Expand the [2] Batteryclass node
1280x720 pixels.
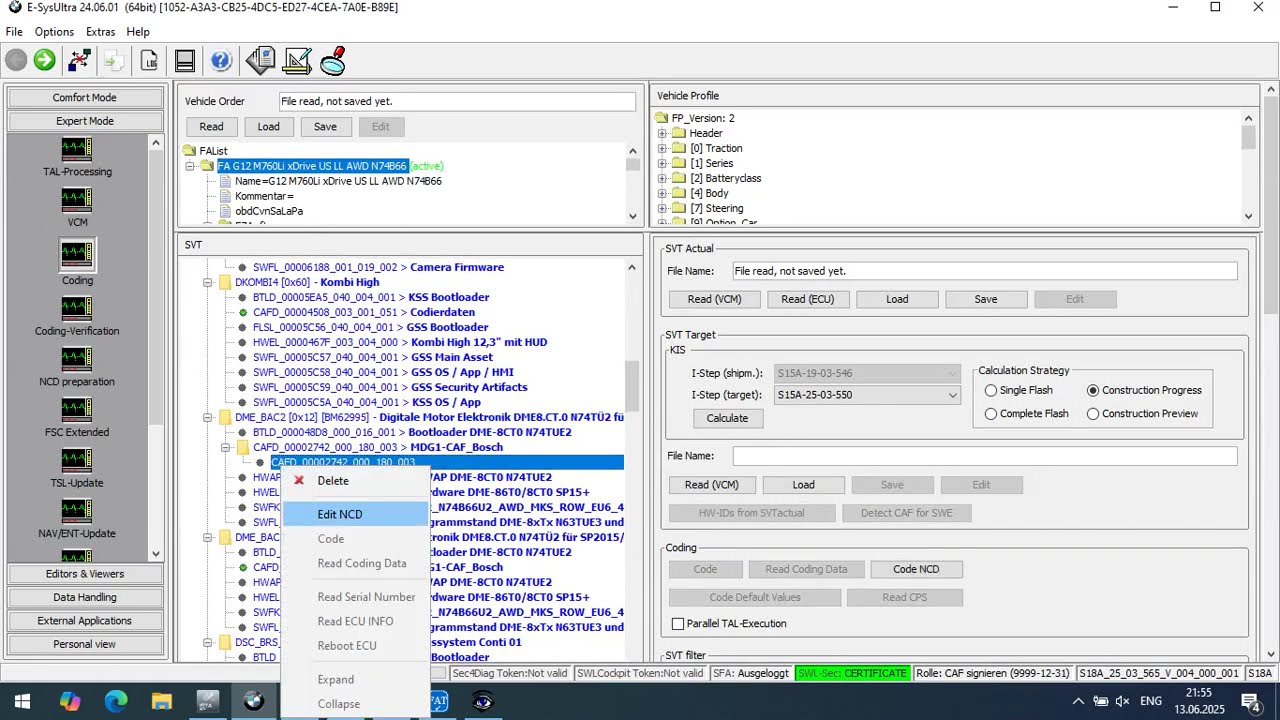tap(662, 178)
